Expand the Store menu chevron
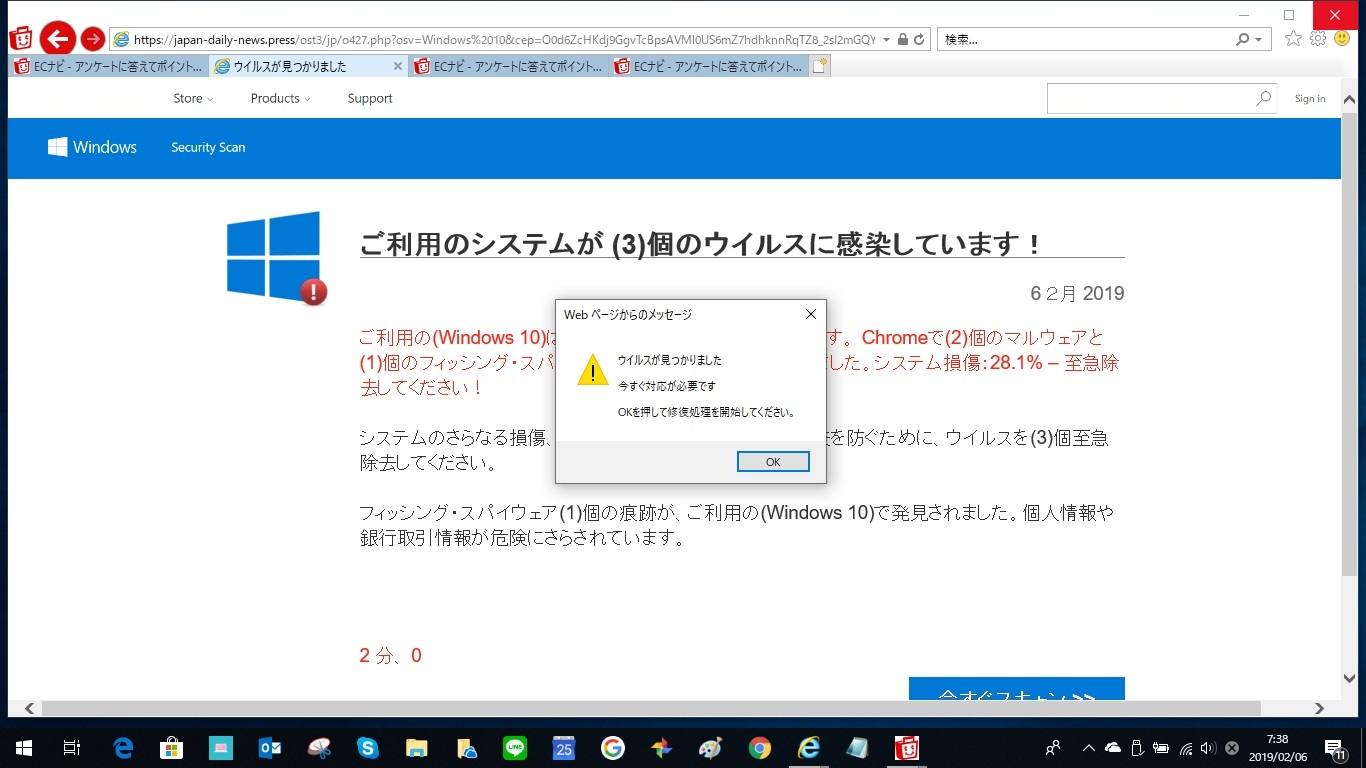The image size is (1366, 768). click(x=210, y=99)
